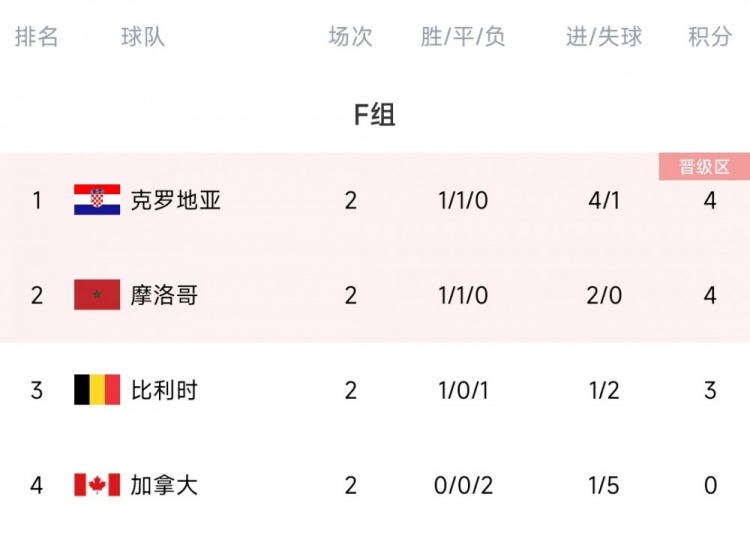Viewport: 750px width, 536px height.
Task: Select the 加拿大 team name
Action: [164, 485]
